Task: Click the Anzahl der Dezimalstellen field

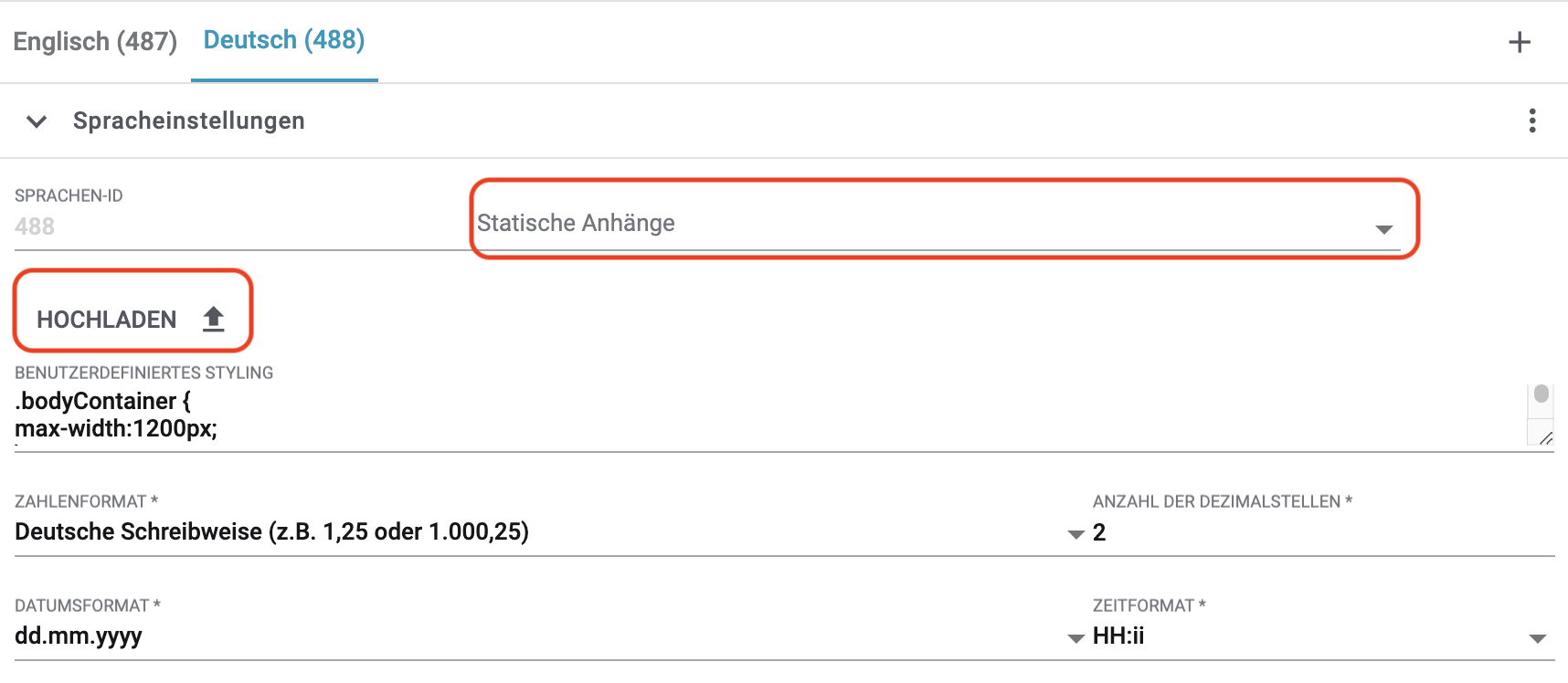Action: point(1316,532)
